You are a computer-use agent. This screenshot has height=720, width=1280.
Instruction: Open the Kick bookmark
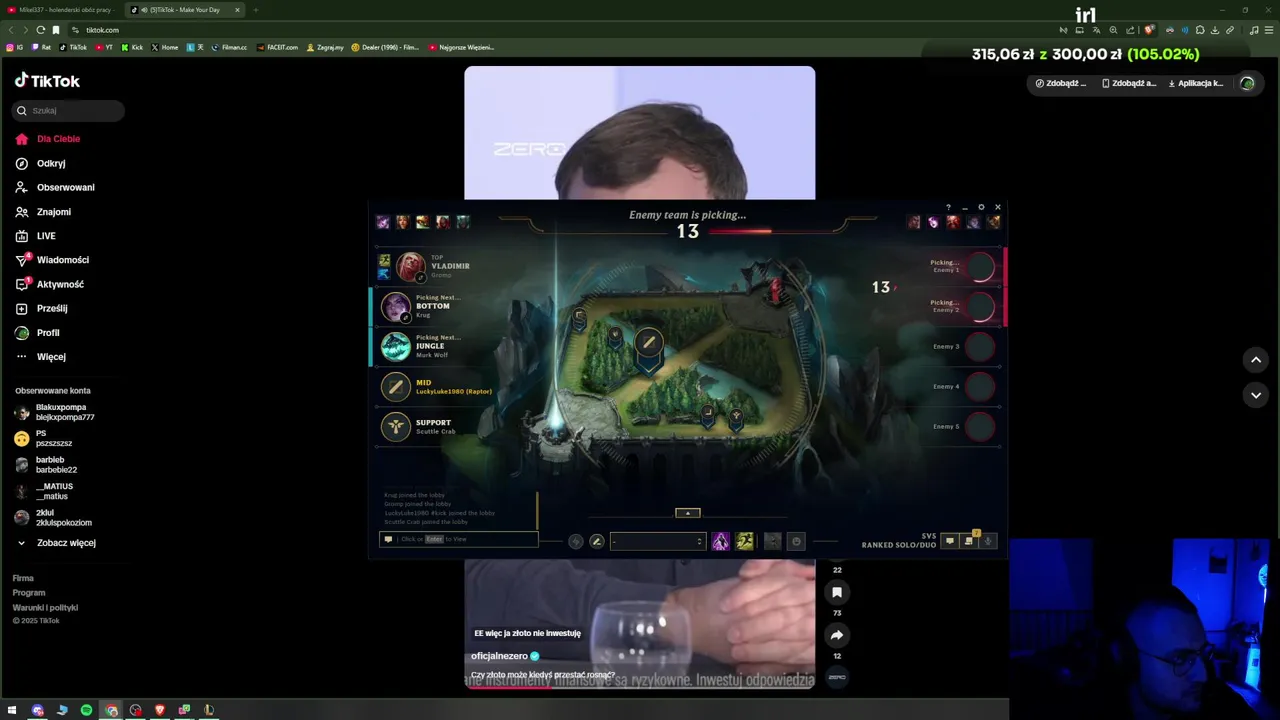coord(132,47)
